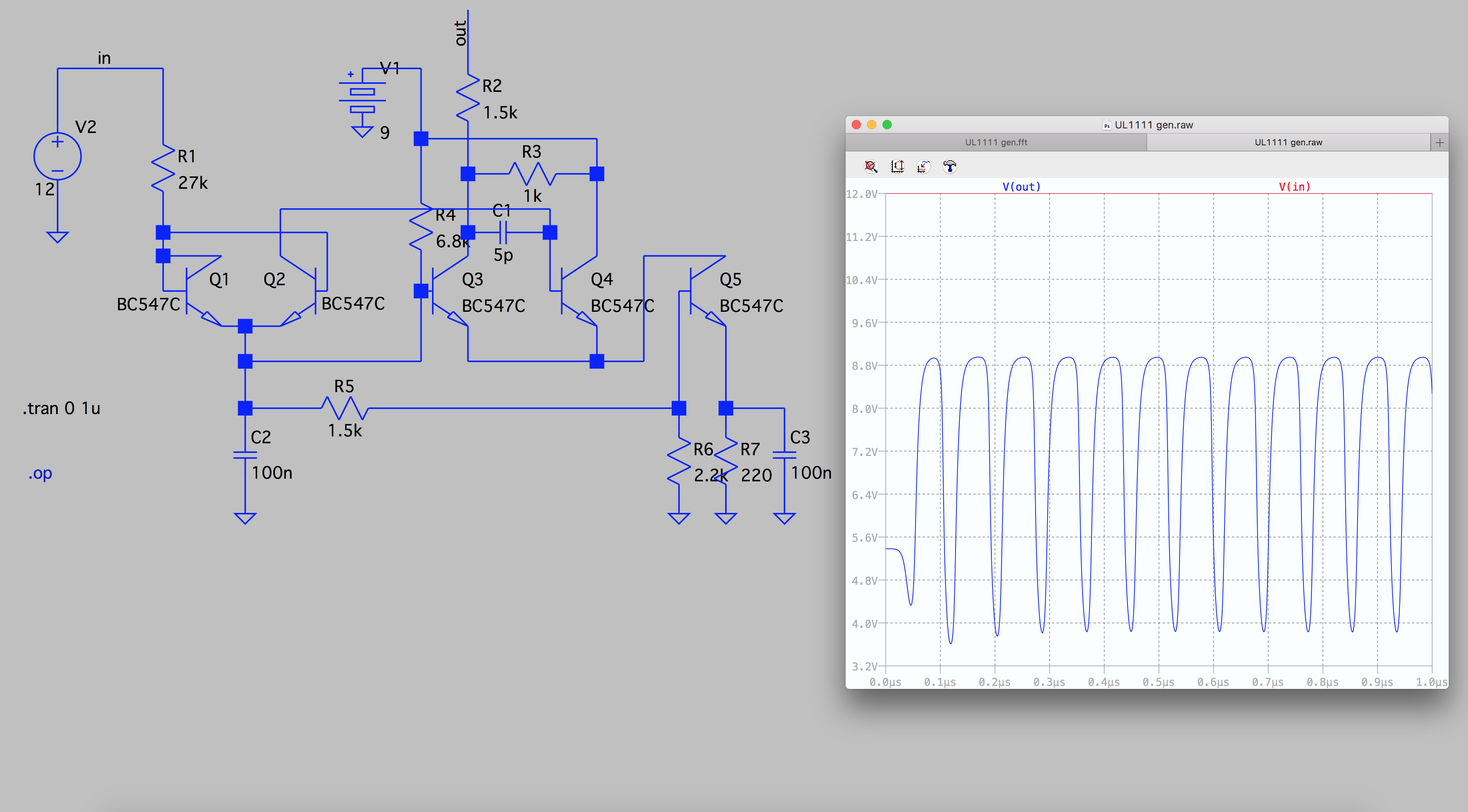Click the 3.2V y-axis label
The image size is (1468, 812).
tap(864, 666)
